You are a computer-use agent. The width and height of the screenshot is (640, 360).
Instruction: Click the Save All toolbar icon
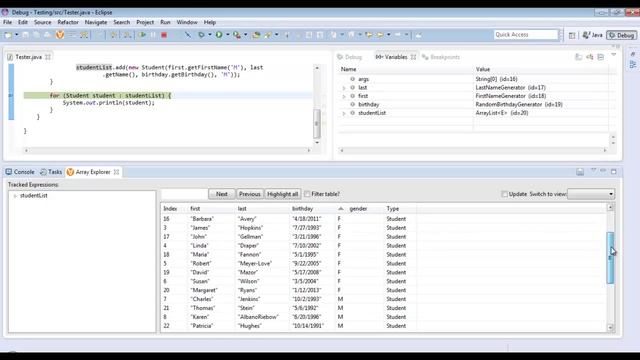[x=36, y=35]
